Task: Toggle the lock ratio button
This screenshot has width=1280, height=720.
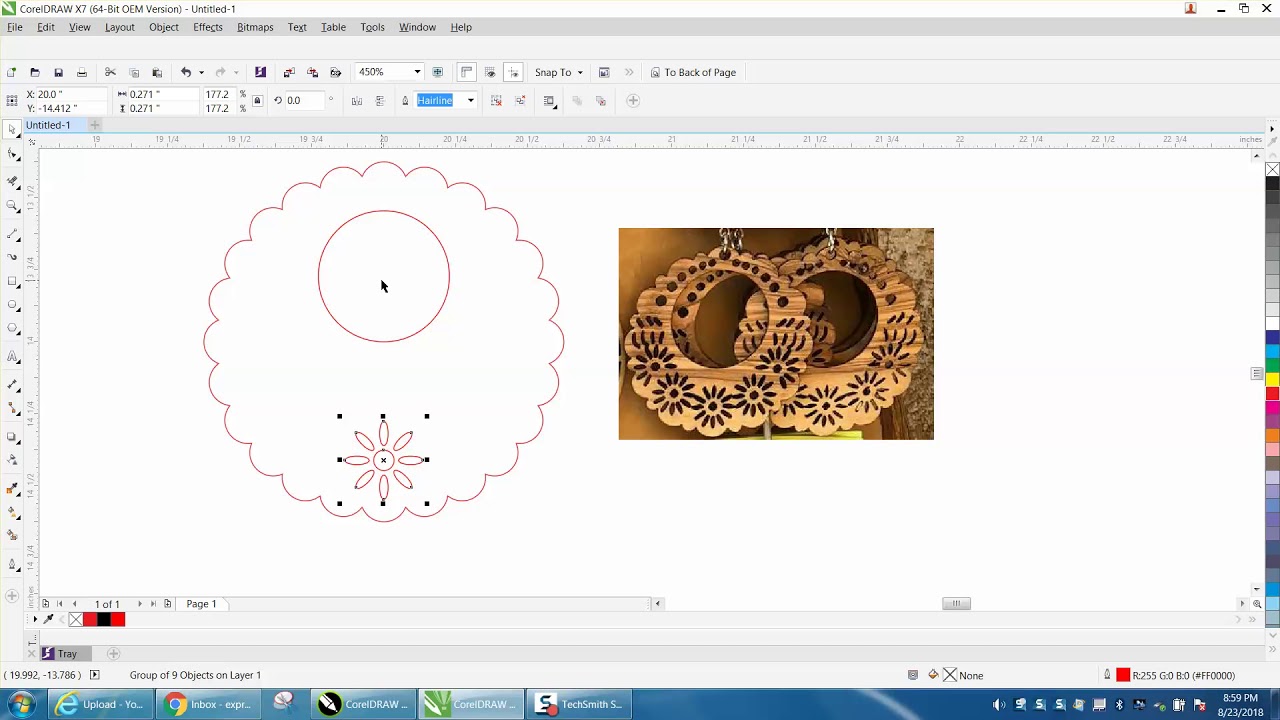Action: click(257, 101)
